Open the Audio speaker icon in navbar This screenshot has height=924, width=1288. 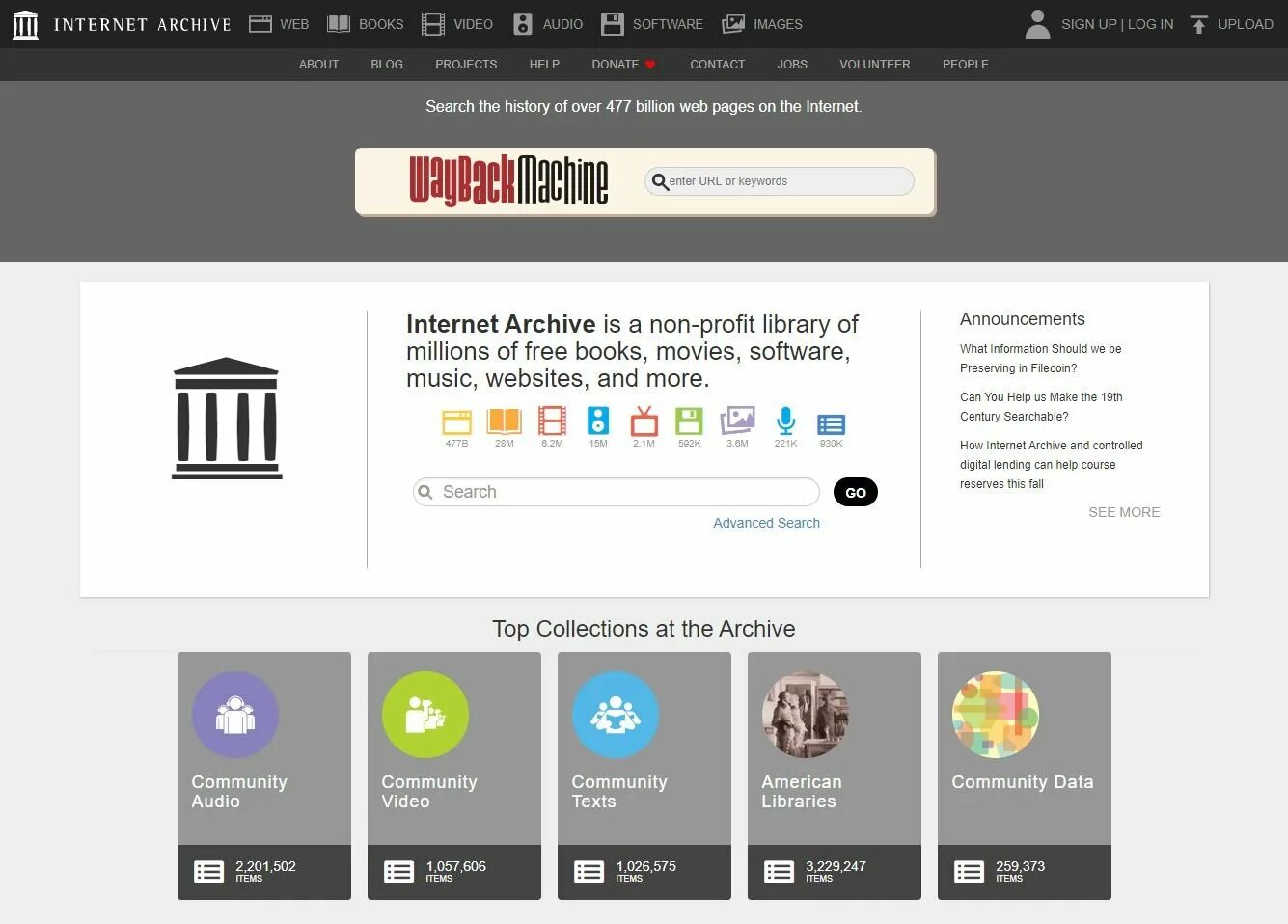tap(522, 24)
